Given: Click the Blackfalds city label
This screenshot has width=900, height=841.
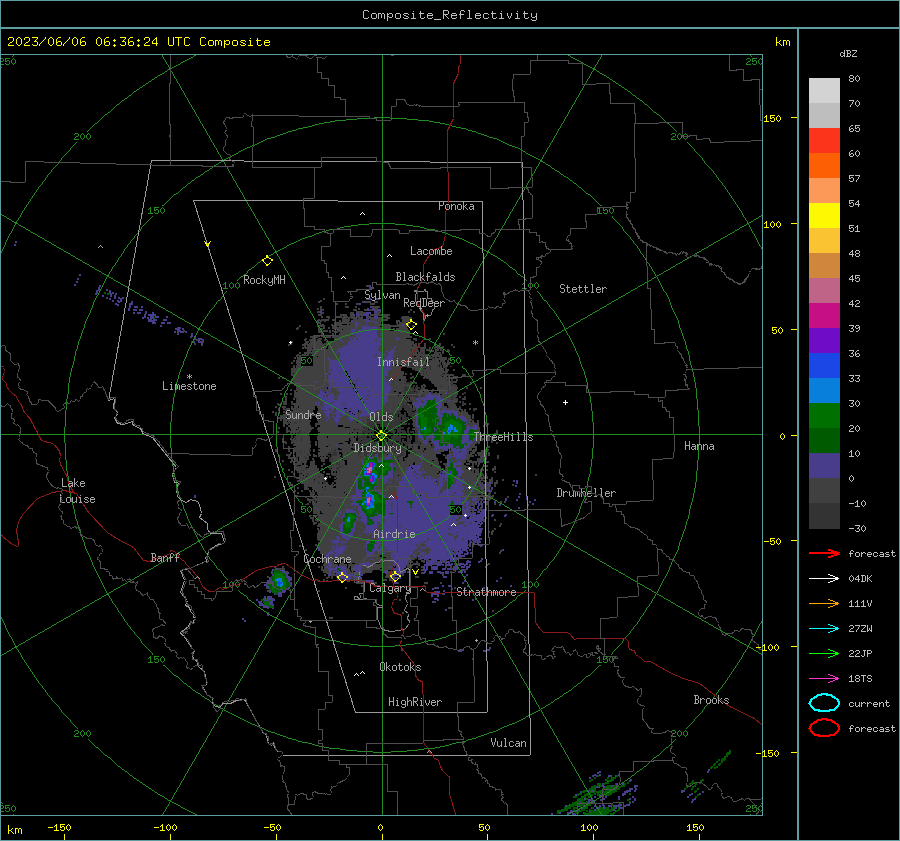Looking at the screenshot, I should coord(425,277).
